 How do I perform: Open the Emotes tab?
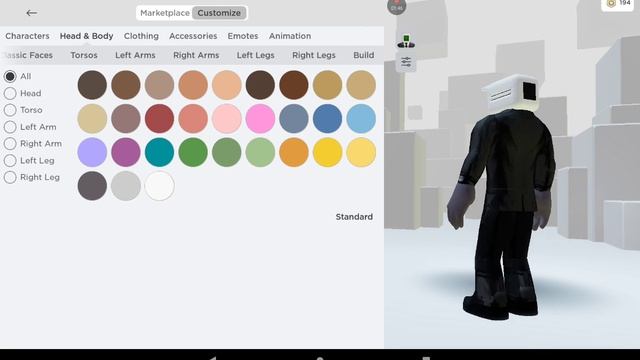(x=243, y=36)
